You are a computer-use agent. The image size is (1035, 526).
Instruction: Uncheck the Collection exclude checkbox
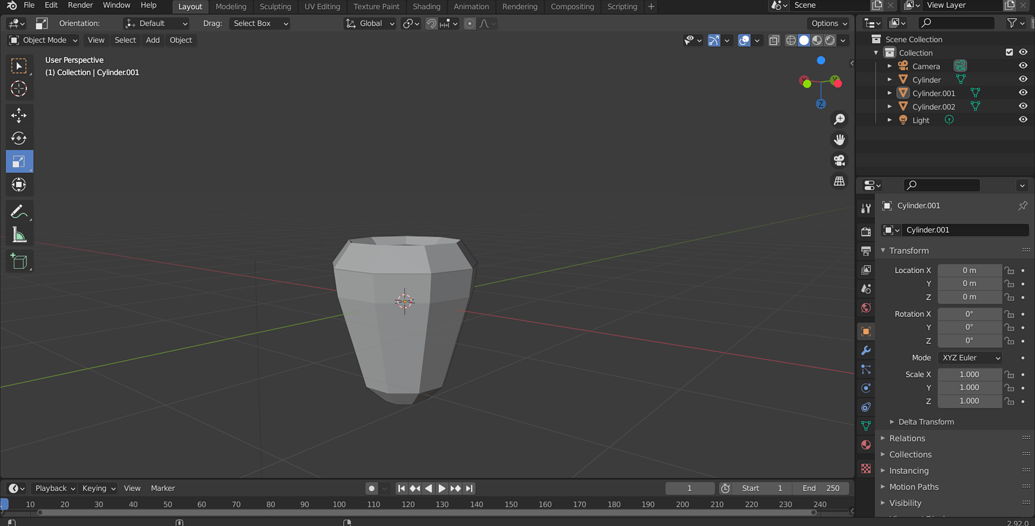1009,53
